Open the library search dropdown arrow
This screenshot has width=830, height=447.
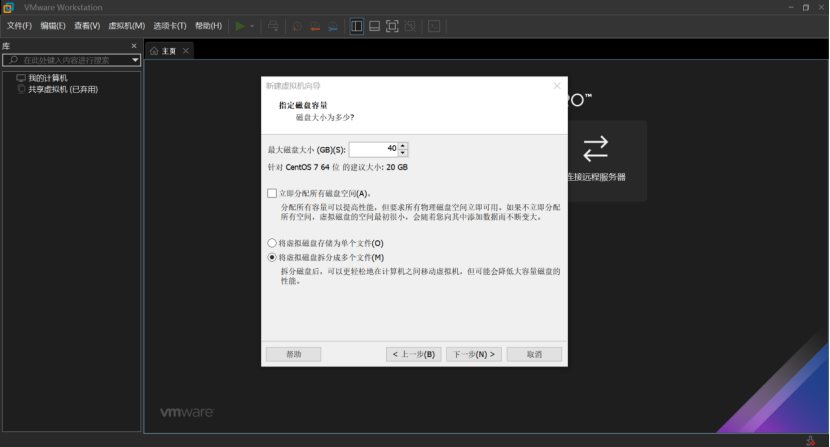point(136,60)
